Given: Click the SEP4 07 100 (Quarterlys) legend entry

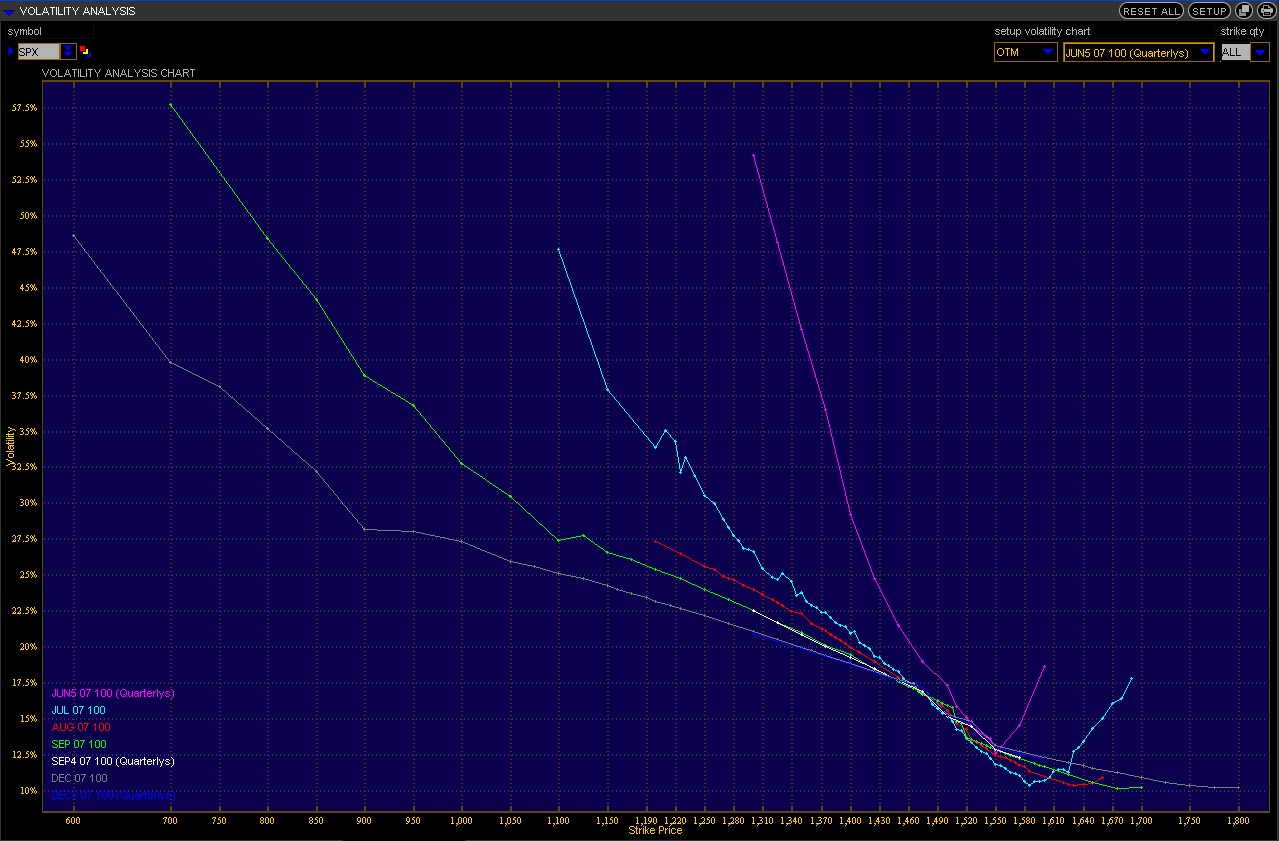Looking at the screenshot, I should click(x=112, y=761).
